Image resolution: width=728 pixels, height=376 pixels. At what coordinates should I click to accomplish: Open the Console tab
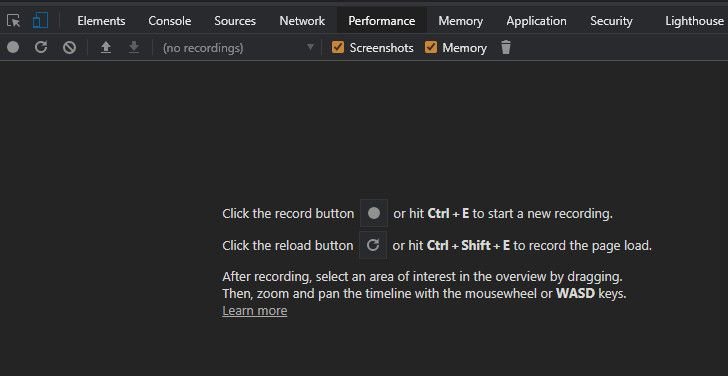click(x=169, y=21)
